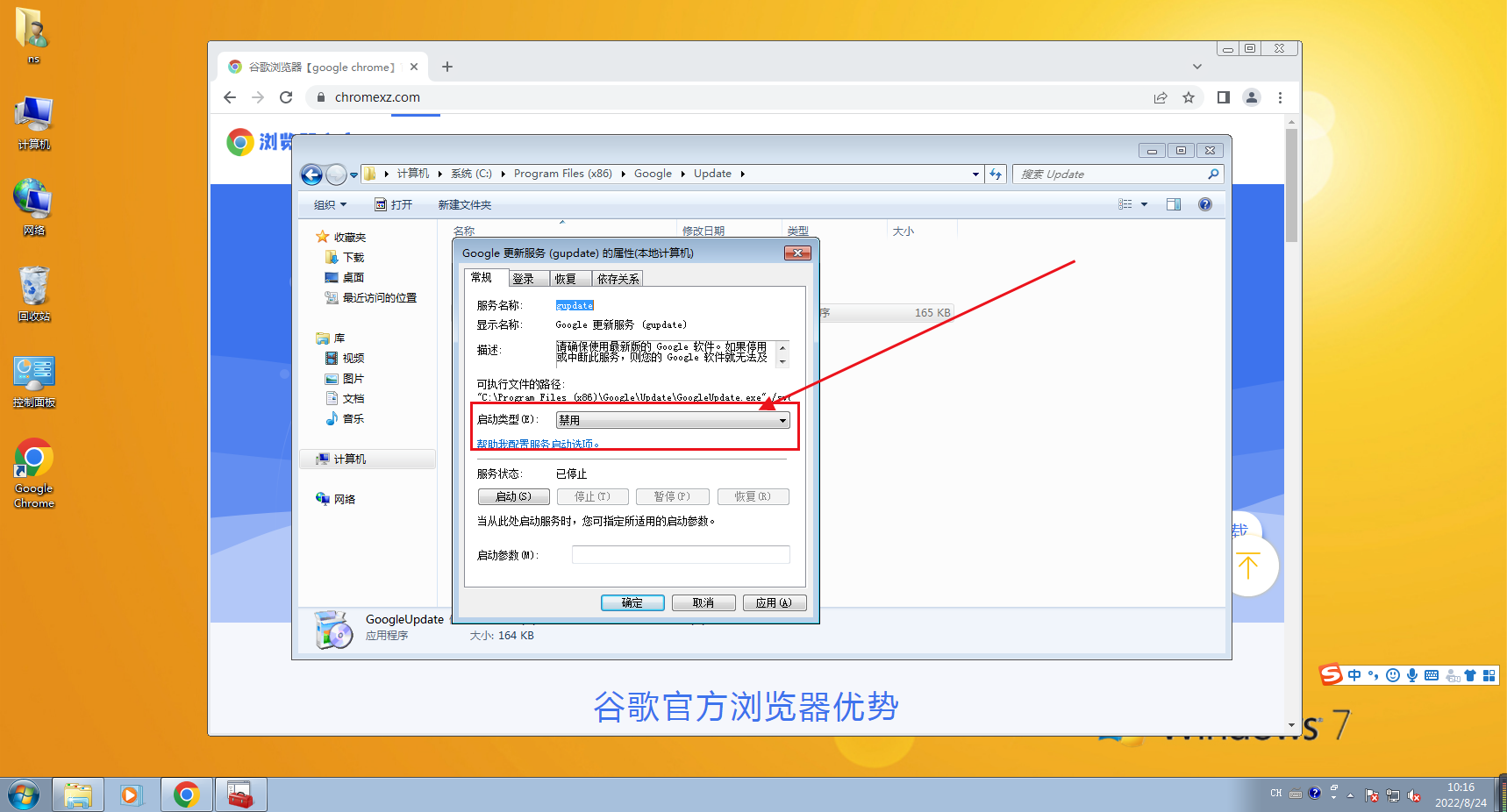
Task: Open the Sogou skin center (T-shirt icon)
Action: tap(1470, 674)
